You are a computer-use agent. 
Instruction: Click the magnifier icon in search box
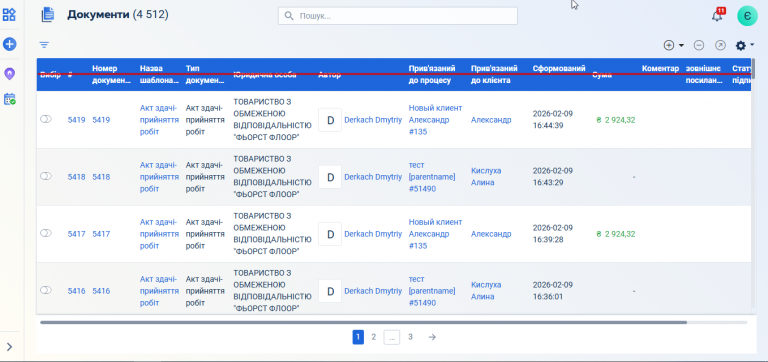click(x=289, y=16)
